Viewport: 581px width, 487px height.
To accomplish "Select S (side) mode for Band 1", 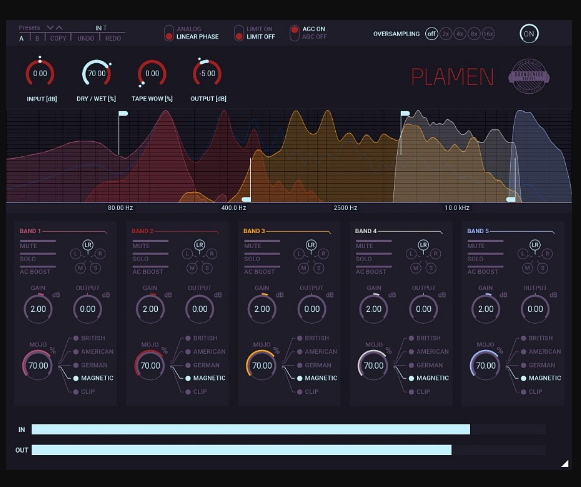I will 96,268.
